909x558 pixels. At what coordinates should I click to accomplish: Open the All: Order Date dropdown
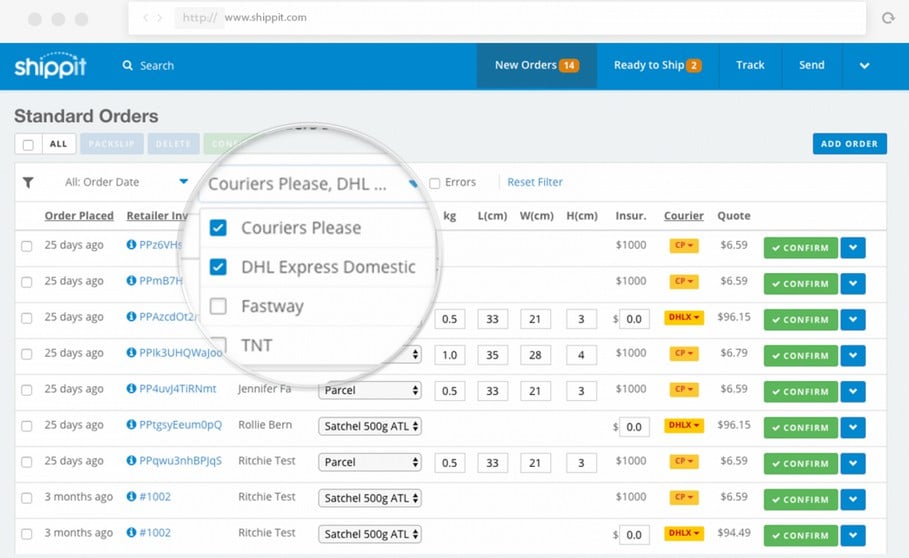(125, 182)
